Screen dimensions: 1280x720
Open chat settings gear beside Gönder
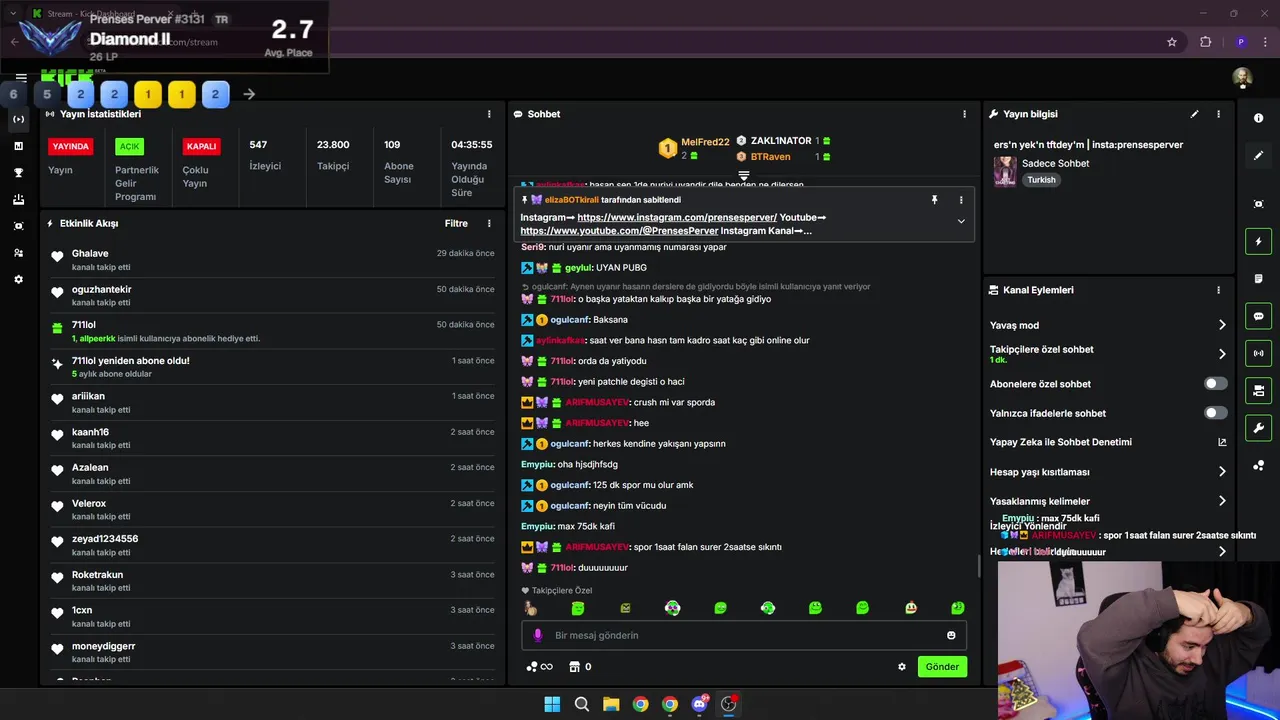pyautogui.click(x=902, y=667)
